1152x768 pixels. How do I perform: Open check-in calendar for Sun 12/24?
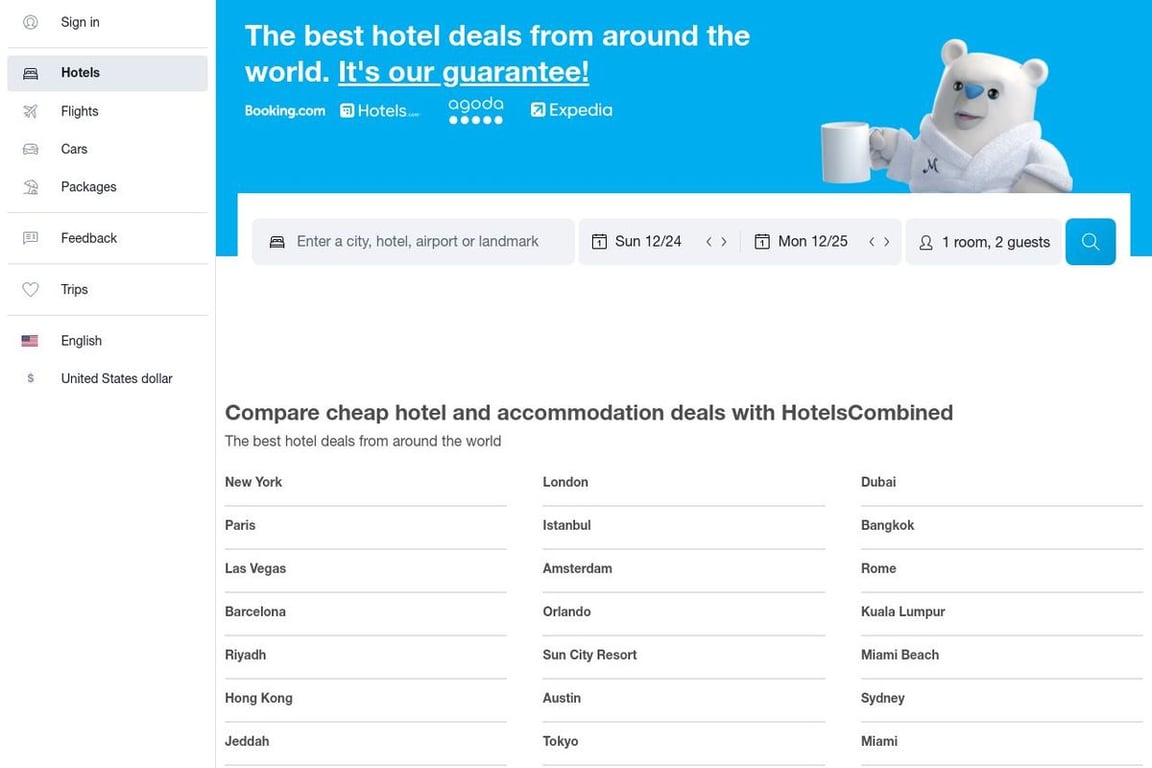(x=637, y=241)
